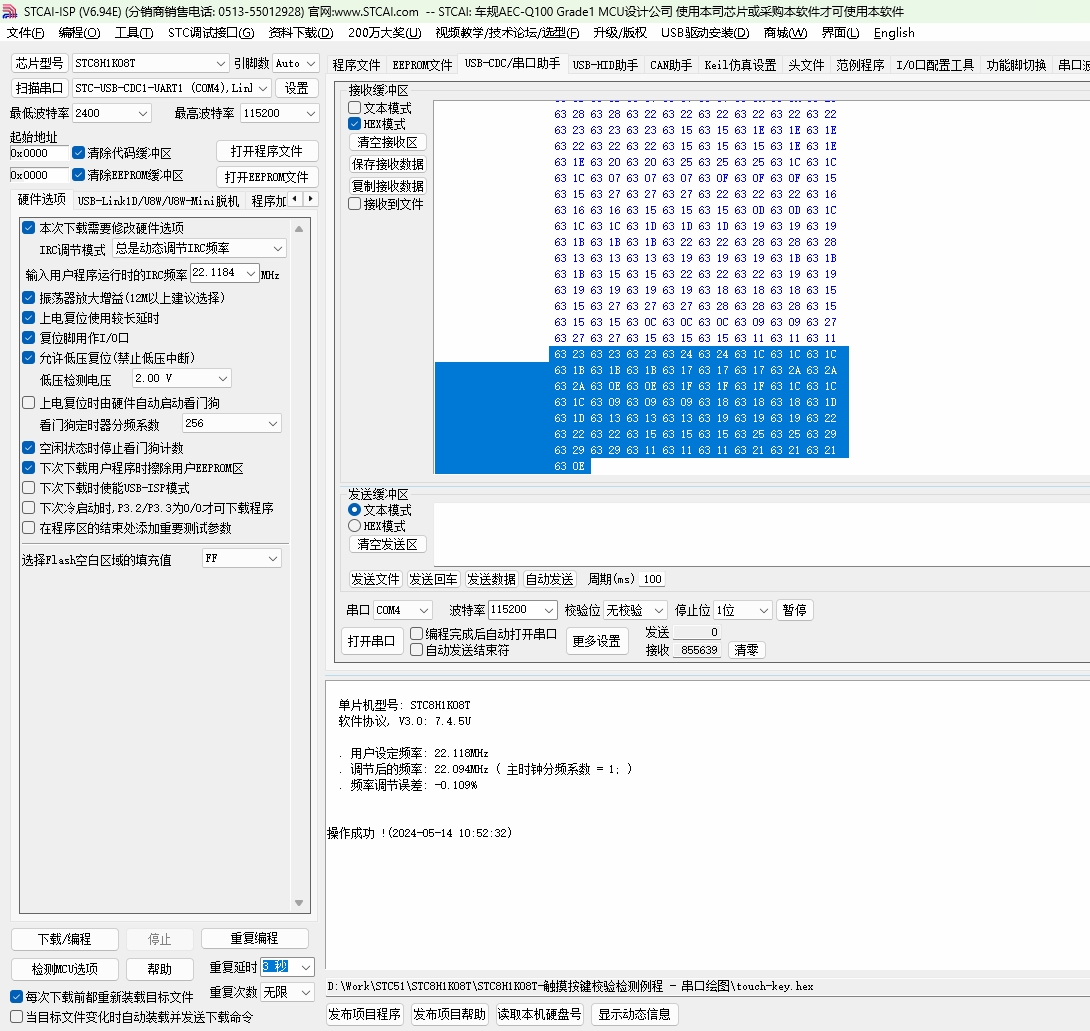Toggle 清除EEPROM缓冲区 checkbox
Screen dimensions: 1090x1031
[x=79, y=174]
